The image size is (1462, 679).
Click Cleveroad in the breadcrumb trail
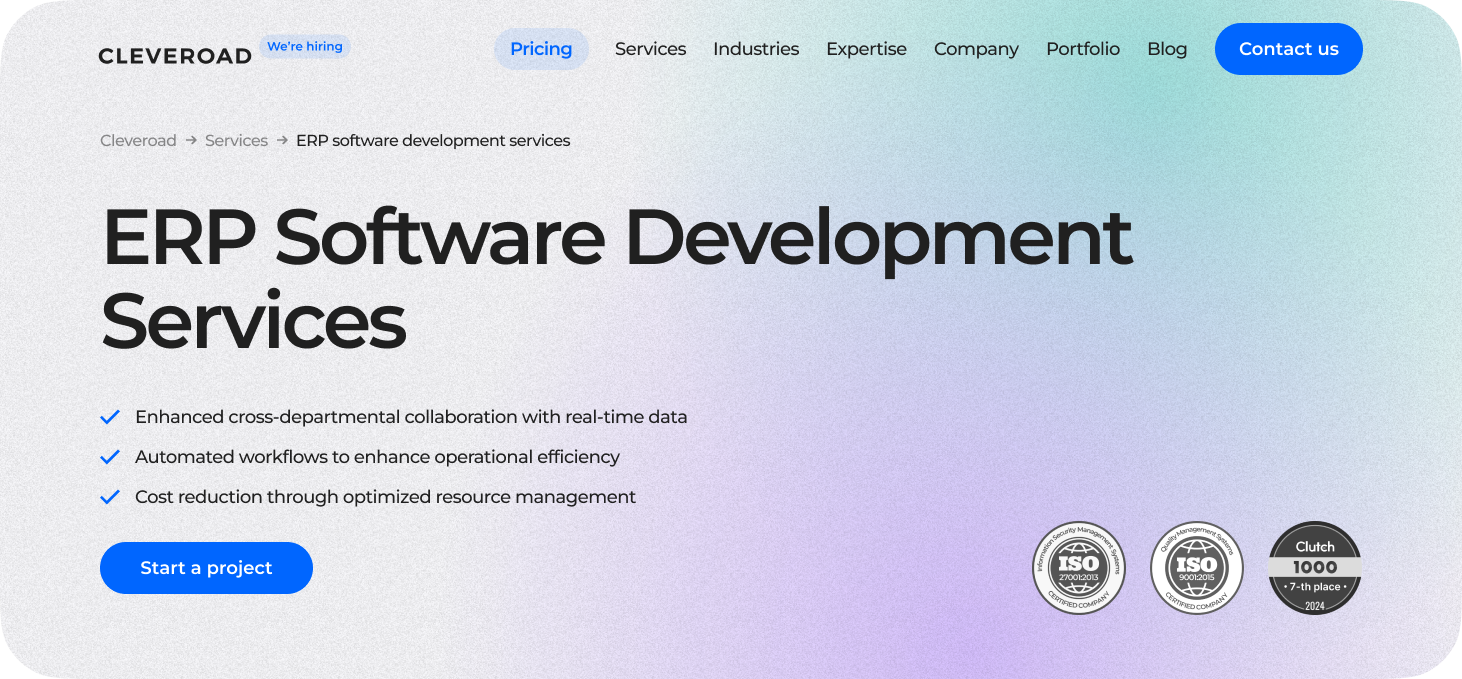138,140
